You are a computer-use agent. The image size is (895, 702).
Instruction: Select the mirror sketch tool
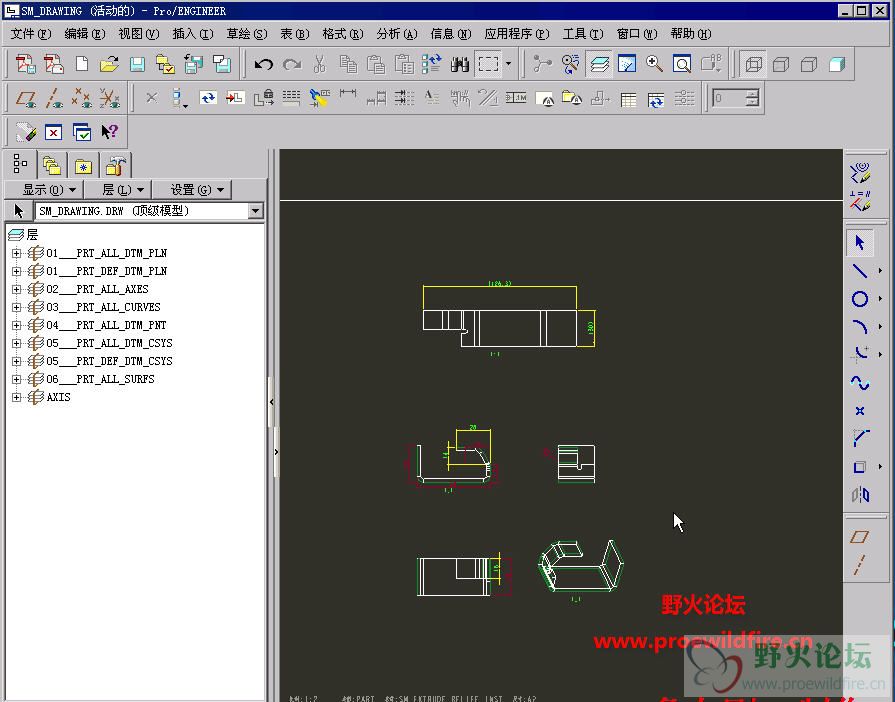[x=860, y=495]
